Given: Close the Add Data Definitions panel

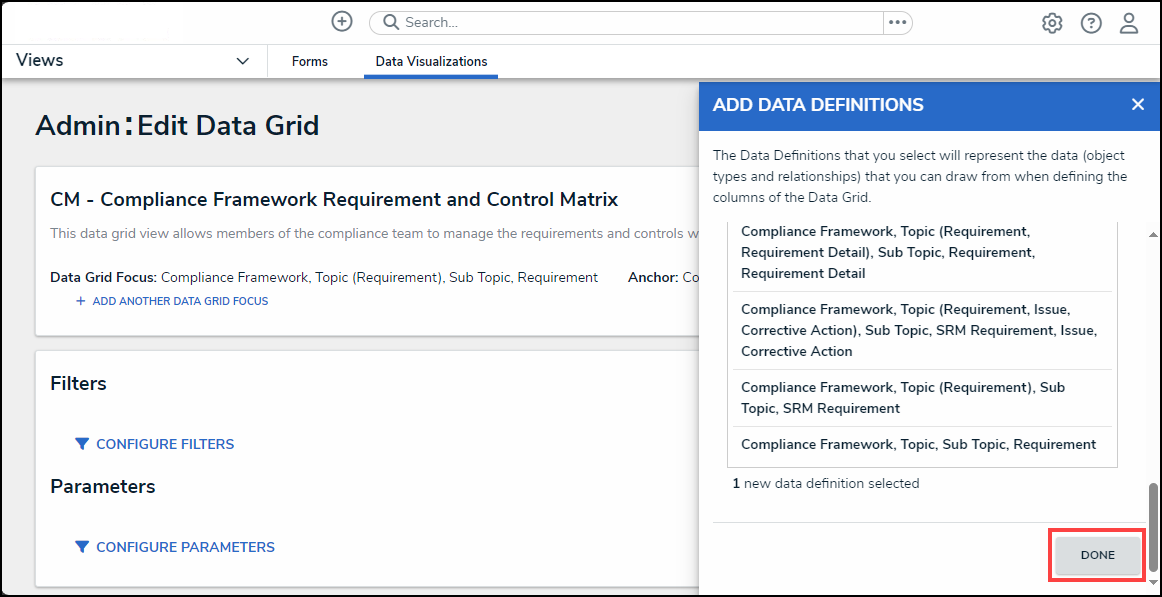Looking at the screenshot, I should [x=1137, y=105].
